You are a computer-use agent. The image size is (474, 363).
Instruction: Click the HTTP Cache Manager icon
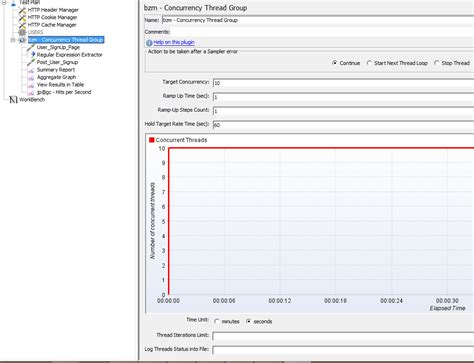click(x=22, y=25)
